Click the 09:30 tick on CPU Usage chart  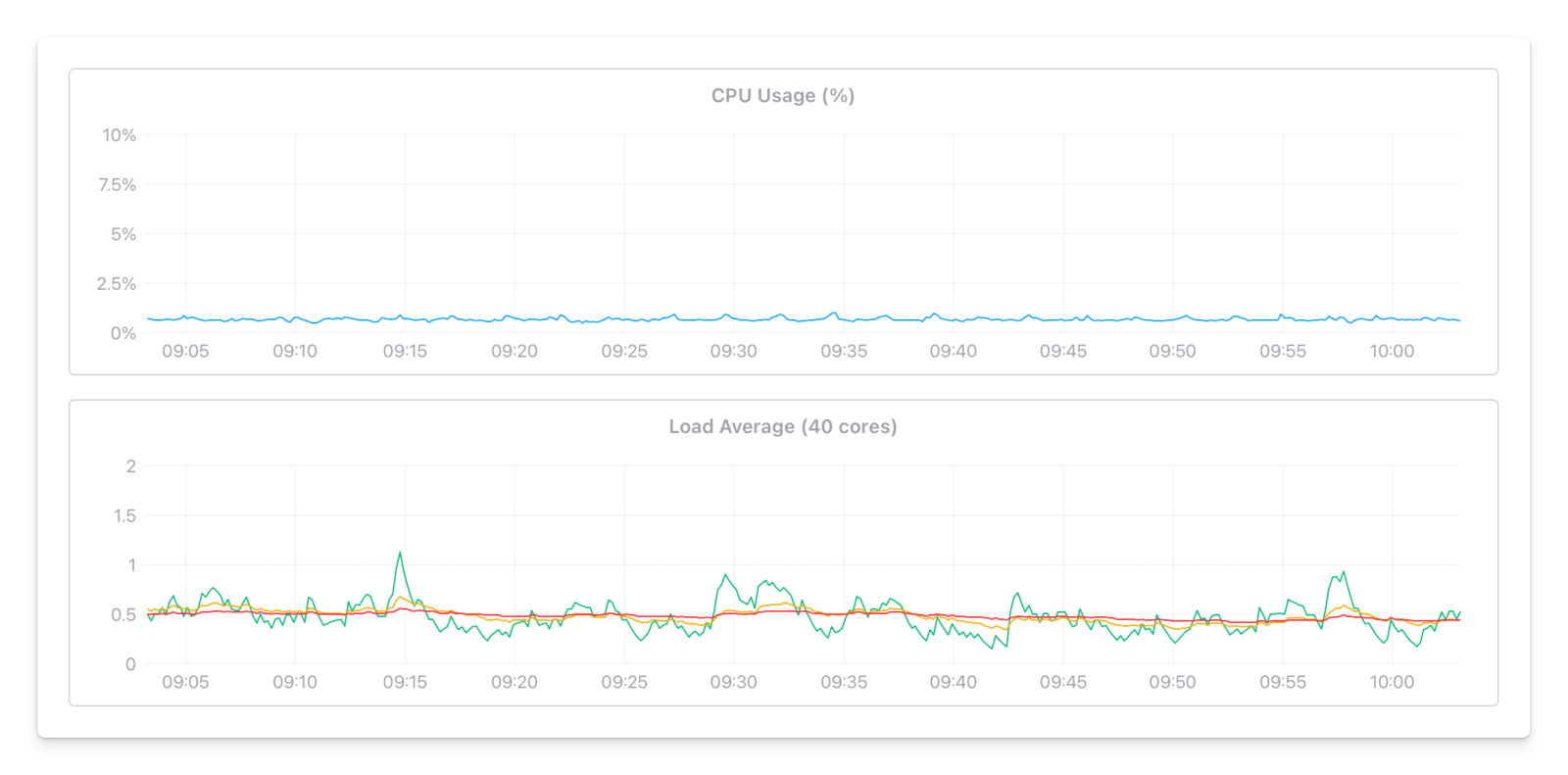(734, 351)
